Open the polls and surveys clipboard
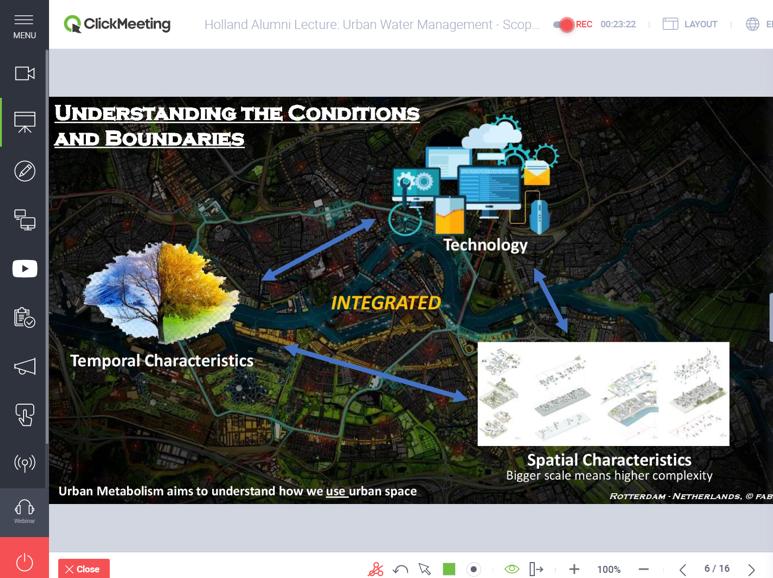Viewport: 773px width, 578px height. pyautogui.click(x=24, y=317)
